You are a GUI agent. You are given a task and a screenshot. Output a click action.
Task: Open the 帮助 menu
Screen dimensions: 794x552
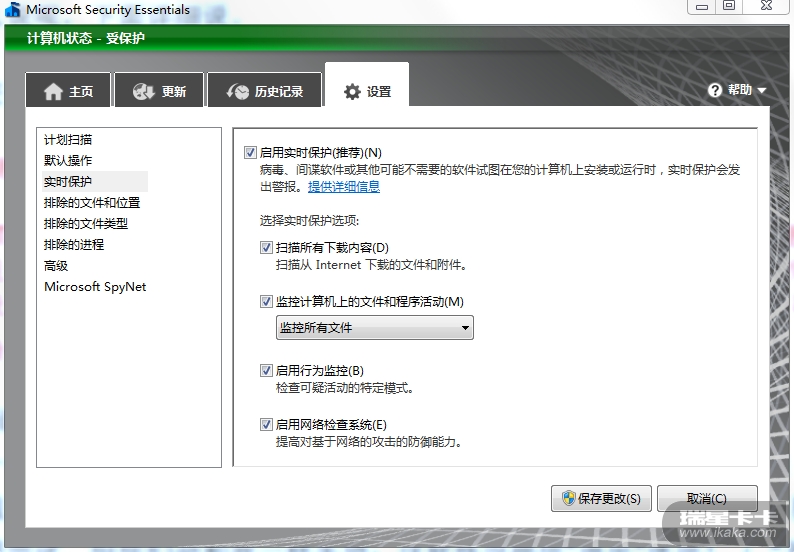coord(737,90)
